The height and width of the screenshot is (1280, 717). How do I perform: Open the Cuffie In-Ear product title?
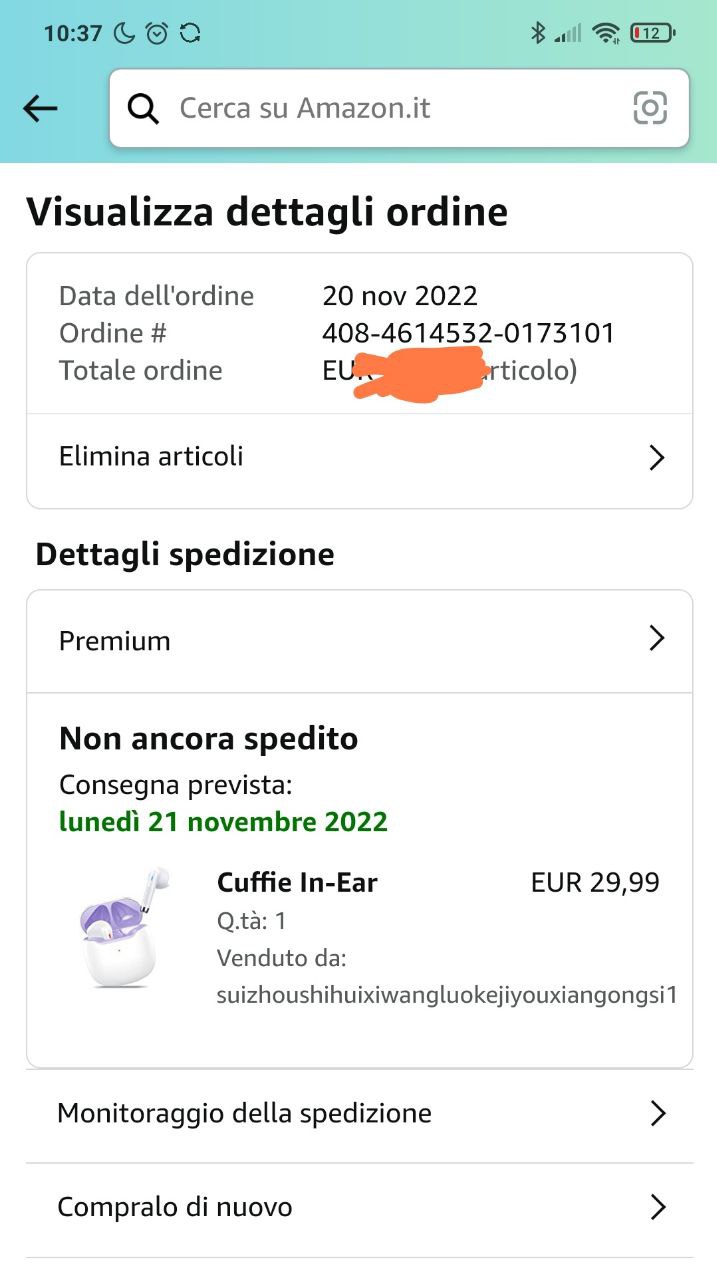pyautogui.click(x=297, y=882)
